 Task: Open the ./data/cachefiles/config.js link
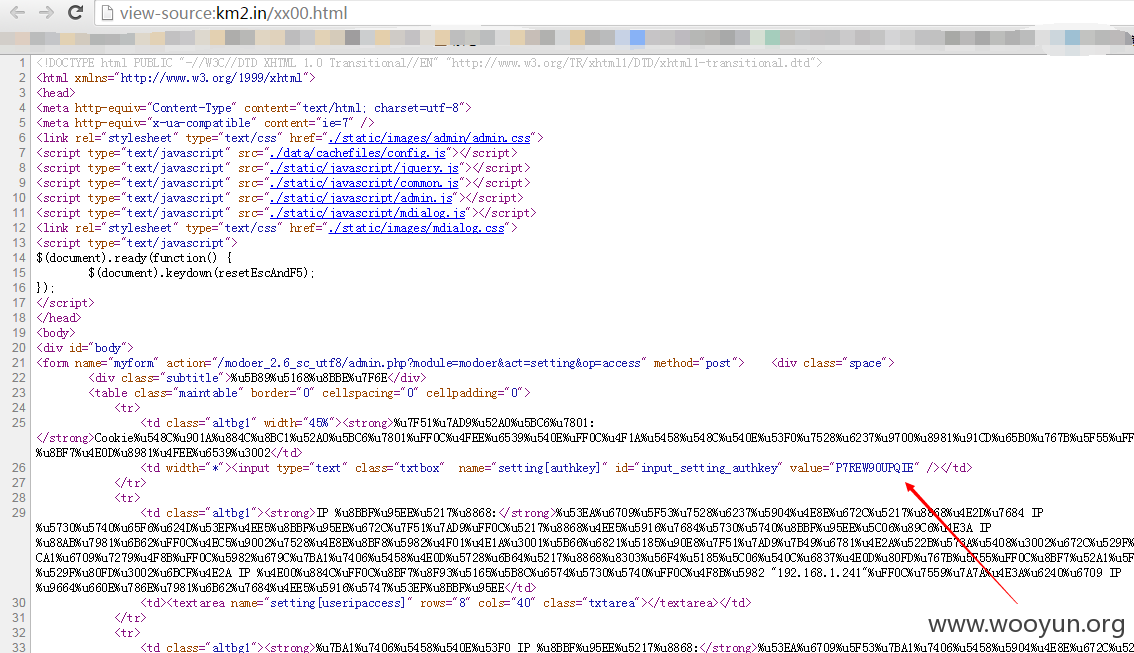(x=360, y=153)
